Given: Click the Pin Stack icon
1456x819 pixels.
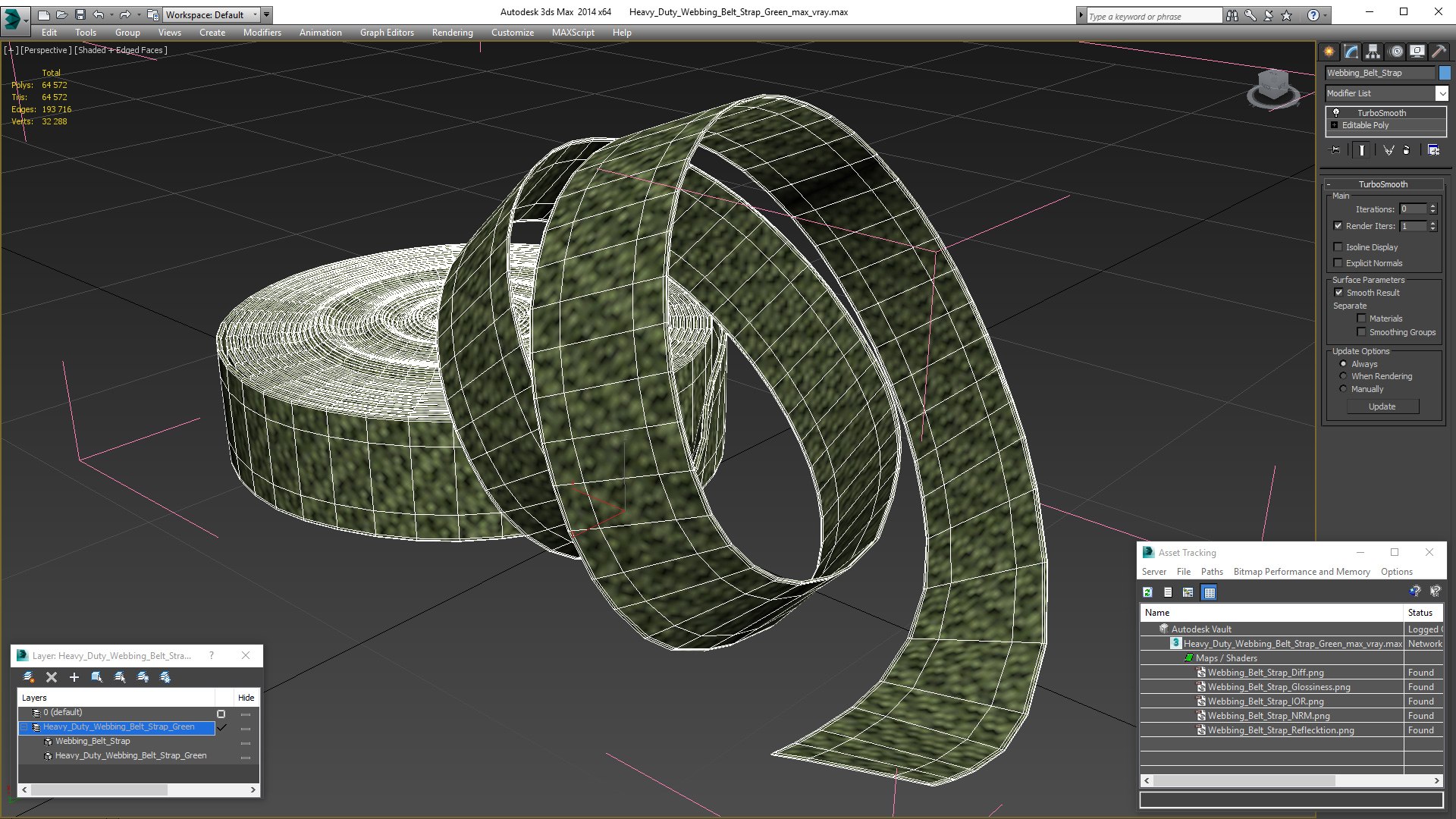Looking at the screenshot, I should [x=1336, y=150].
